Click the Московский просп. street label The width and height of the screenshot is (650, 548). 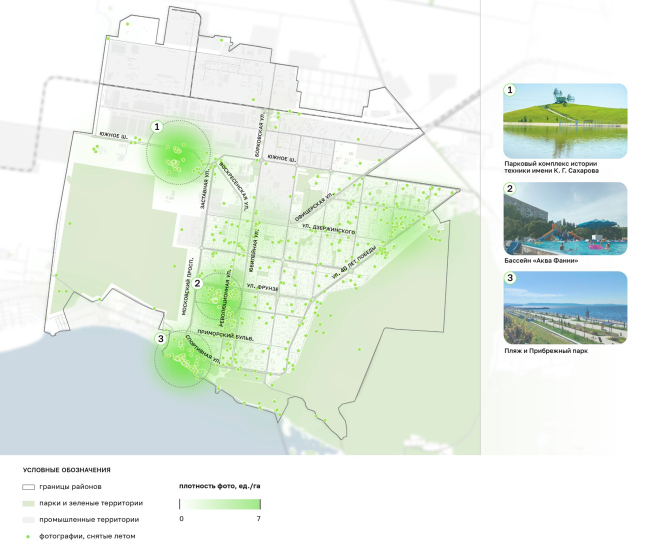click(x=183, y=286)
